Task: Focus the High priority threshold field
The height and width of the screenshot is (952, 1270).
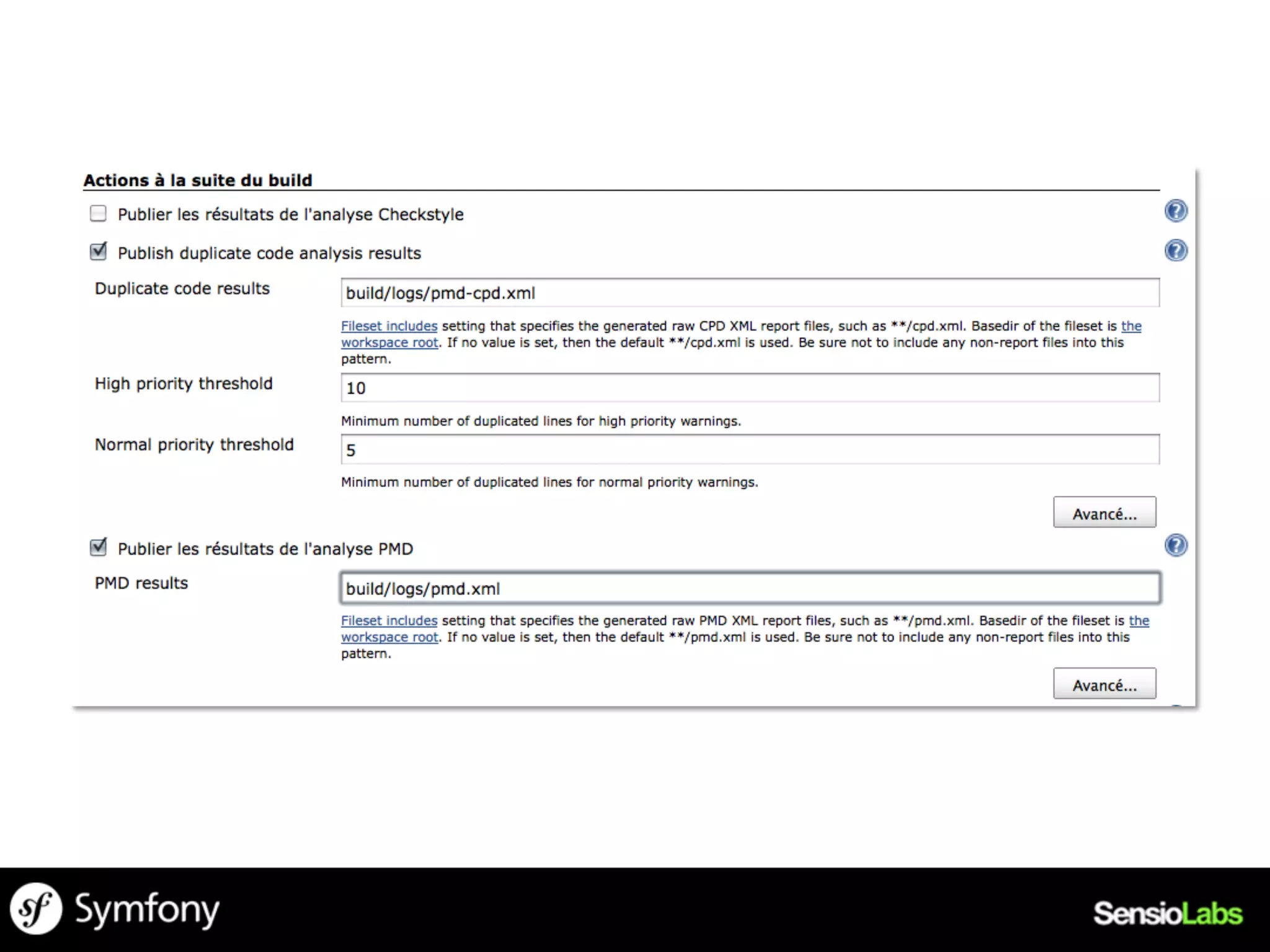Action: click(x=749, y=388)
